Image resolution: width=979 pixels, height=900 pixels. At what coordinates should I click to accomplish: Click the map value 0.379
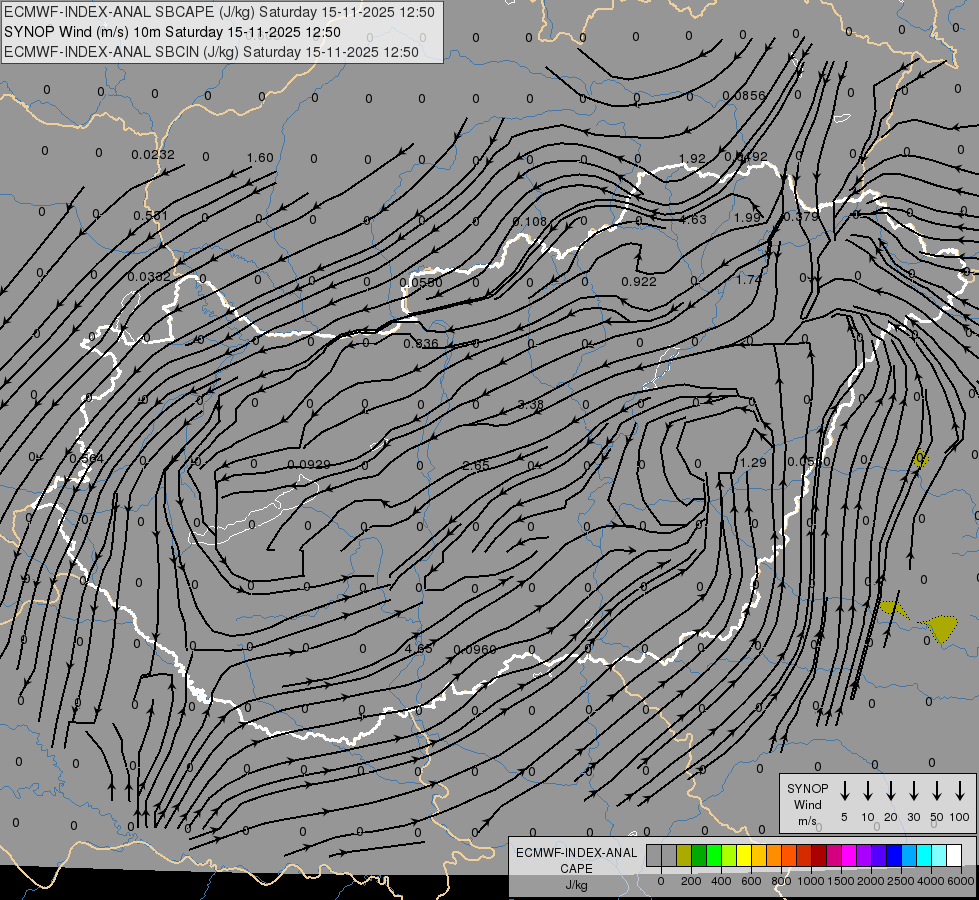pos(800,217)
